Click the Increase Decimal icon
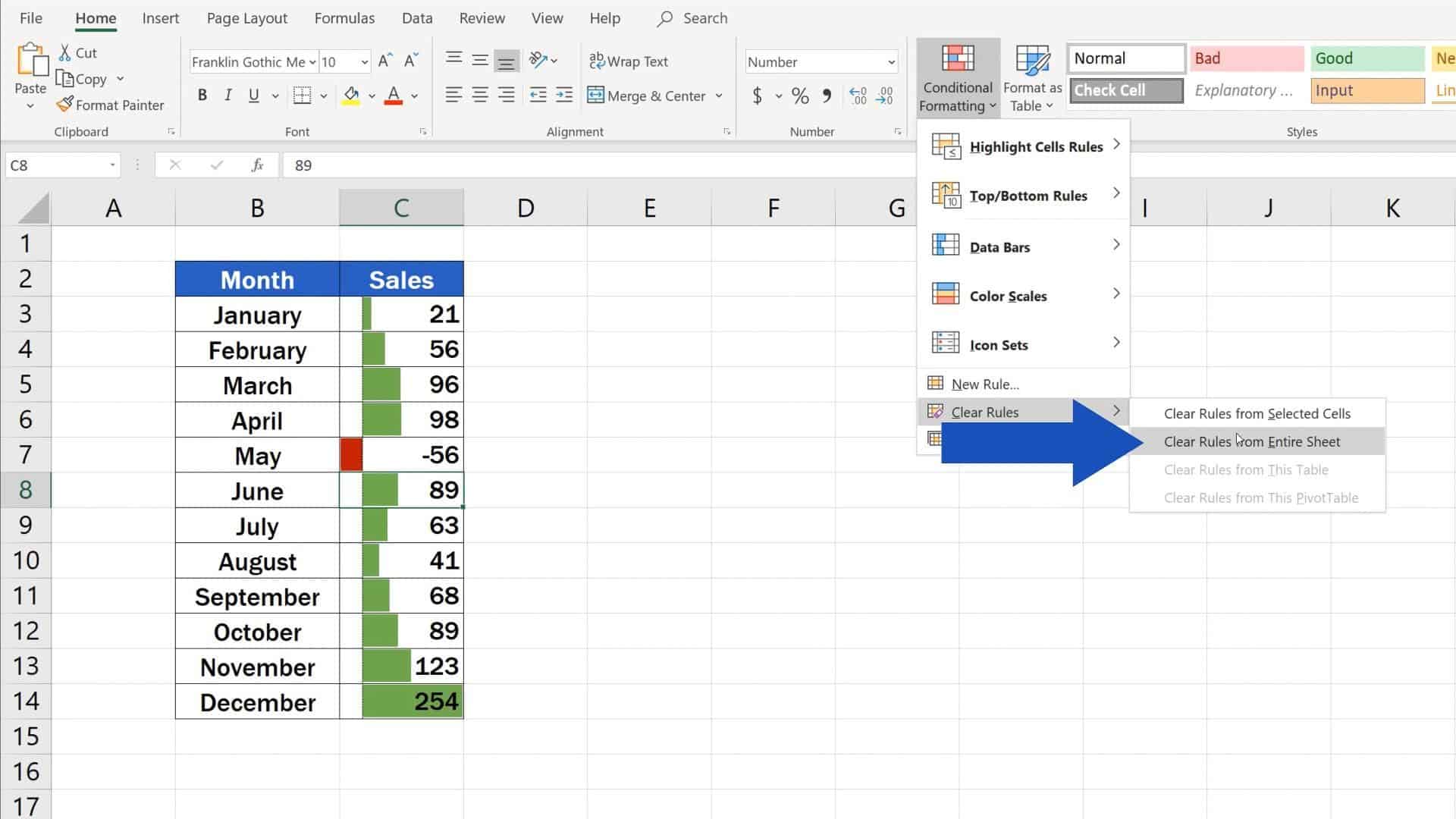Viewport: 1456px width, 819px height. click(x=857, y=96)
